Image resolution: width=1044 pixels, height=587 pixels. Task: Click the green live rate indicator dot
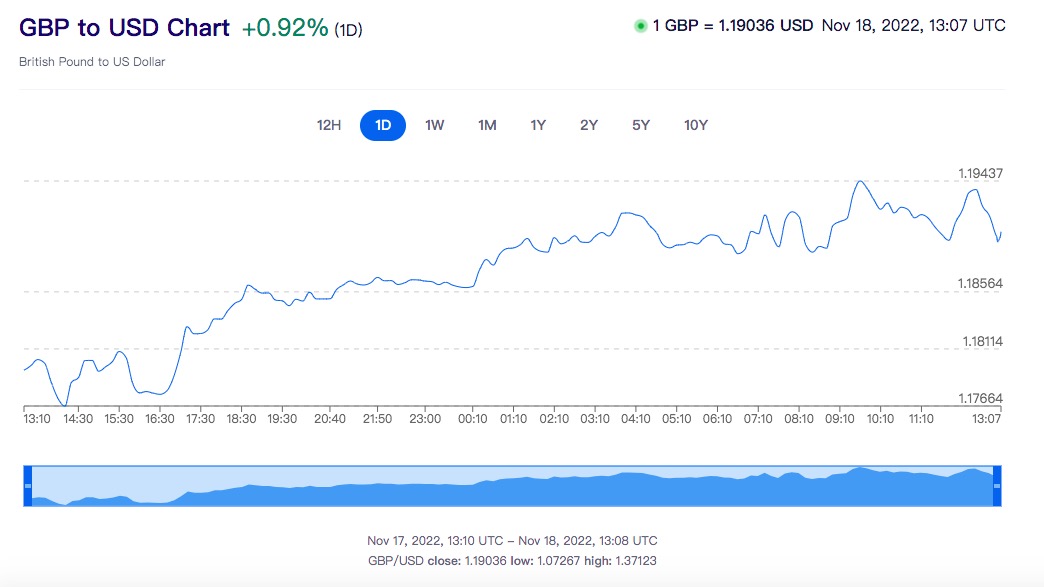tap(640, 26)
